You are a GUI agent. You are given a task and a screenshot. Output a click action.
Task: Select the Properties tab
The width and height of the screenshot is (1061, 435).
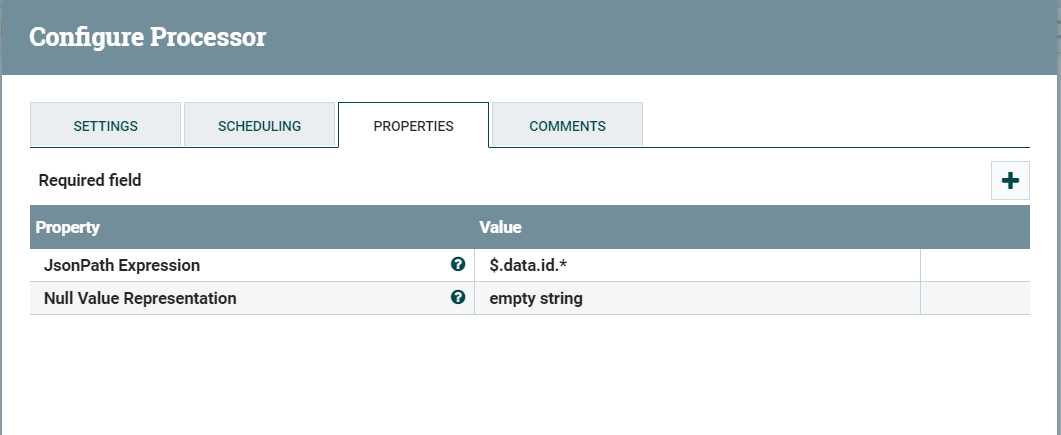coord(413,126)
